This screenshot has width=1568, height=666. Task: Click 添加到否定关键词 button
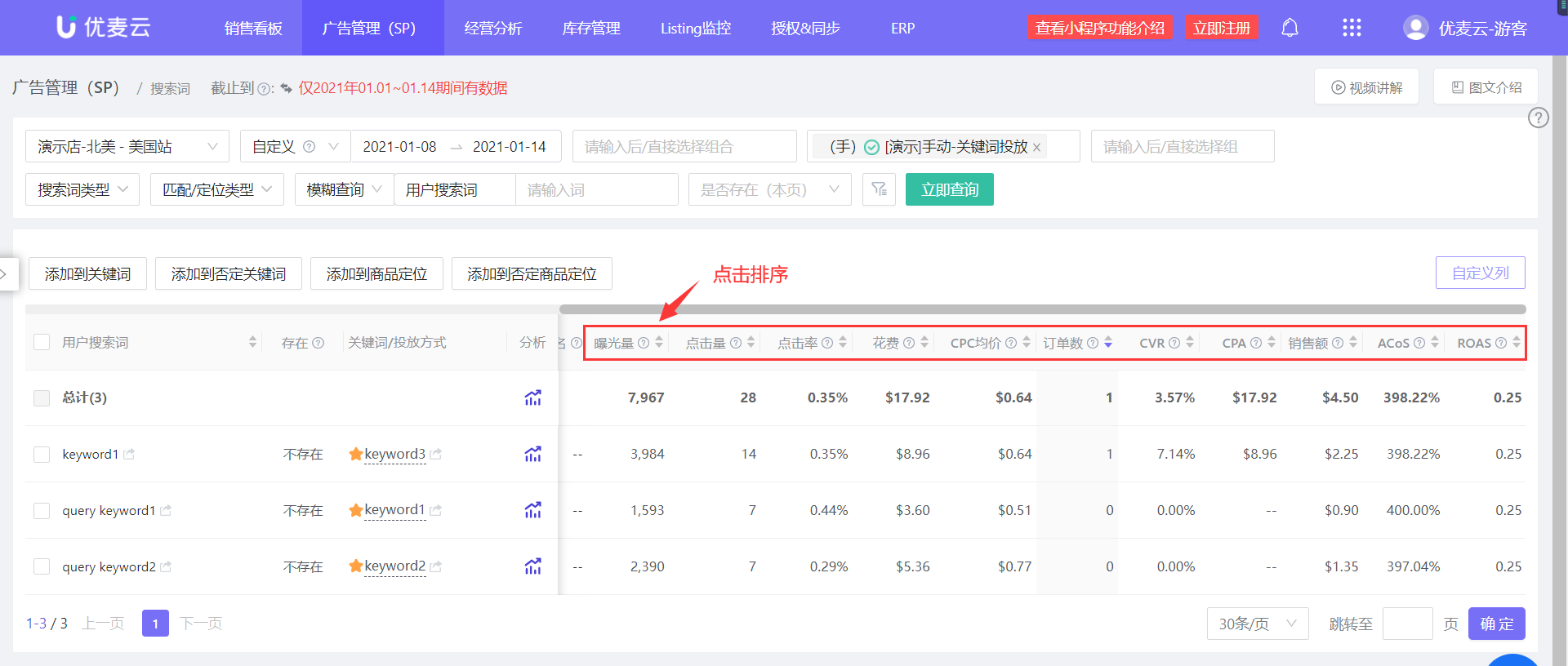point(229,274)
